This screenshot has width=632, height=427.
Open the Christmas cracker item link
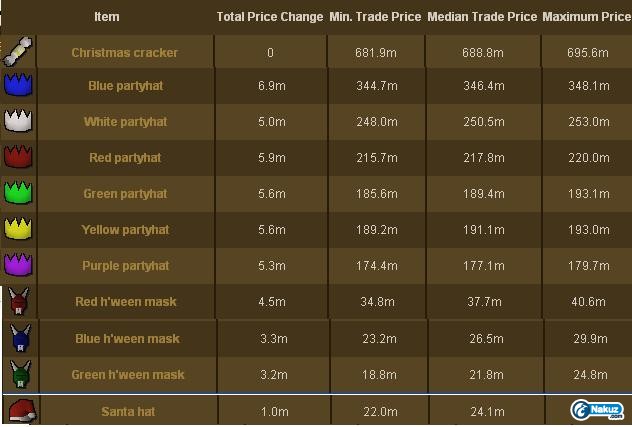pyautogui.click(x=125, y=53)
